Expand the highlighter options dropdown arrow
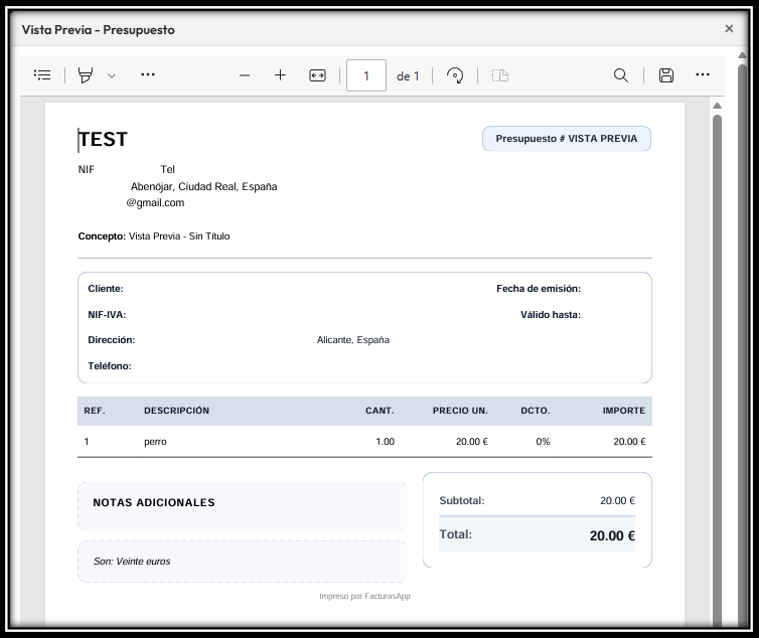This screenshot has width=759, height=638. click(111, 75)
